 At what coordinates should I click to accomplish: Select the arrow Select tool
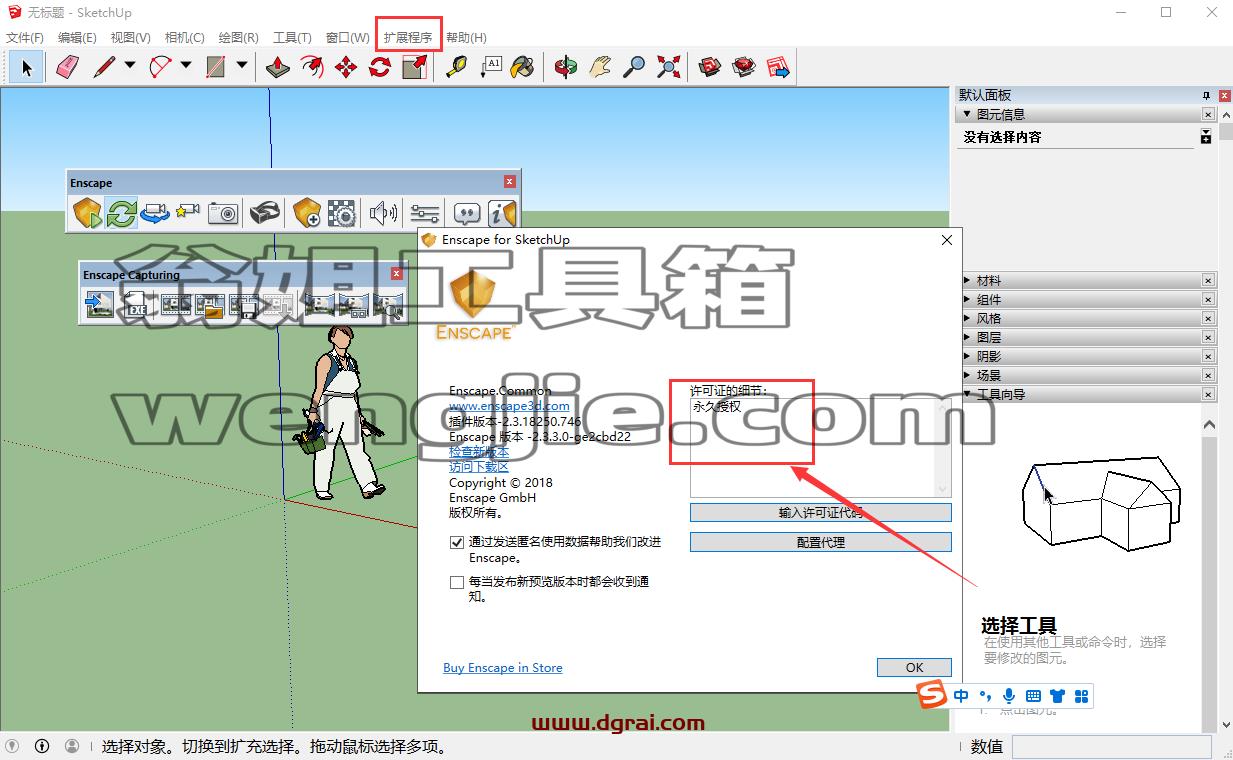tap(26, 68)
